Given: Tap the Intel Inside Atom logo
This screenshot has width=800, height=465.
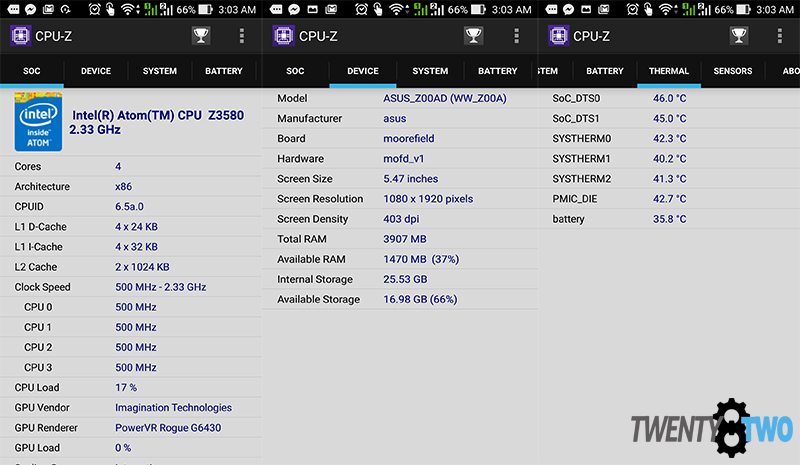Looking at the screenshot, I should pos(38,122).
